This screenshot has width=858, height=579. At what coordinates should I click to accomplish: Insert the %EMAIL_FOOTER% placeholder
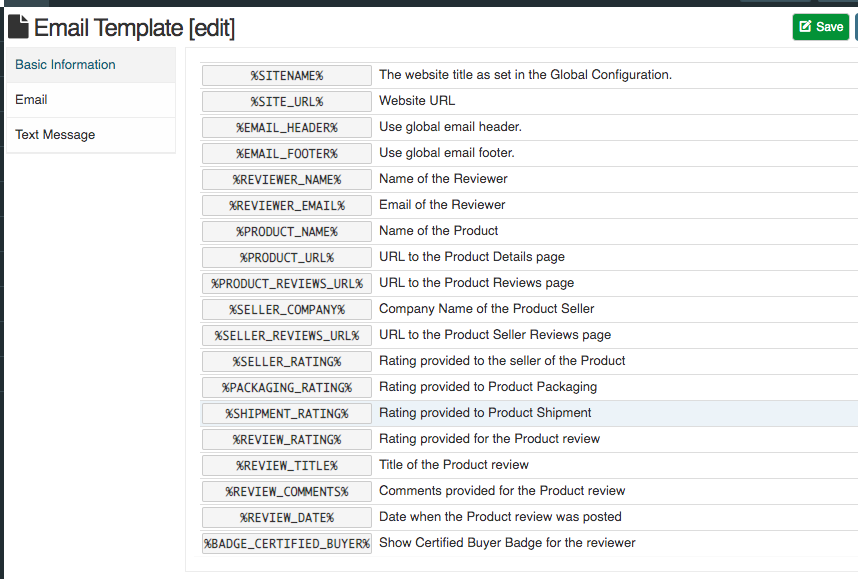pos(287,153)
